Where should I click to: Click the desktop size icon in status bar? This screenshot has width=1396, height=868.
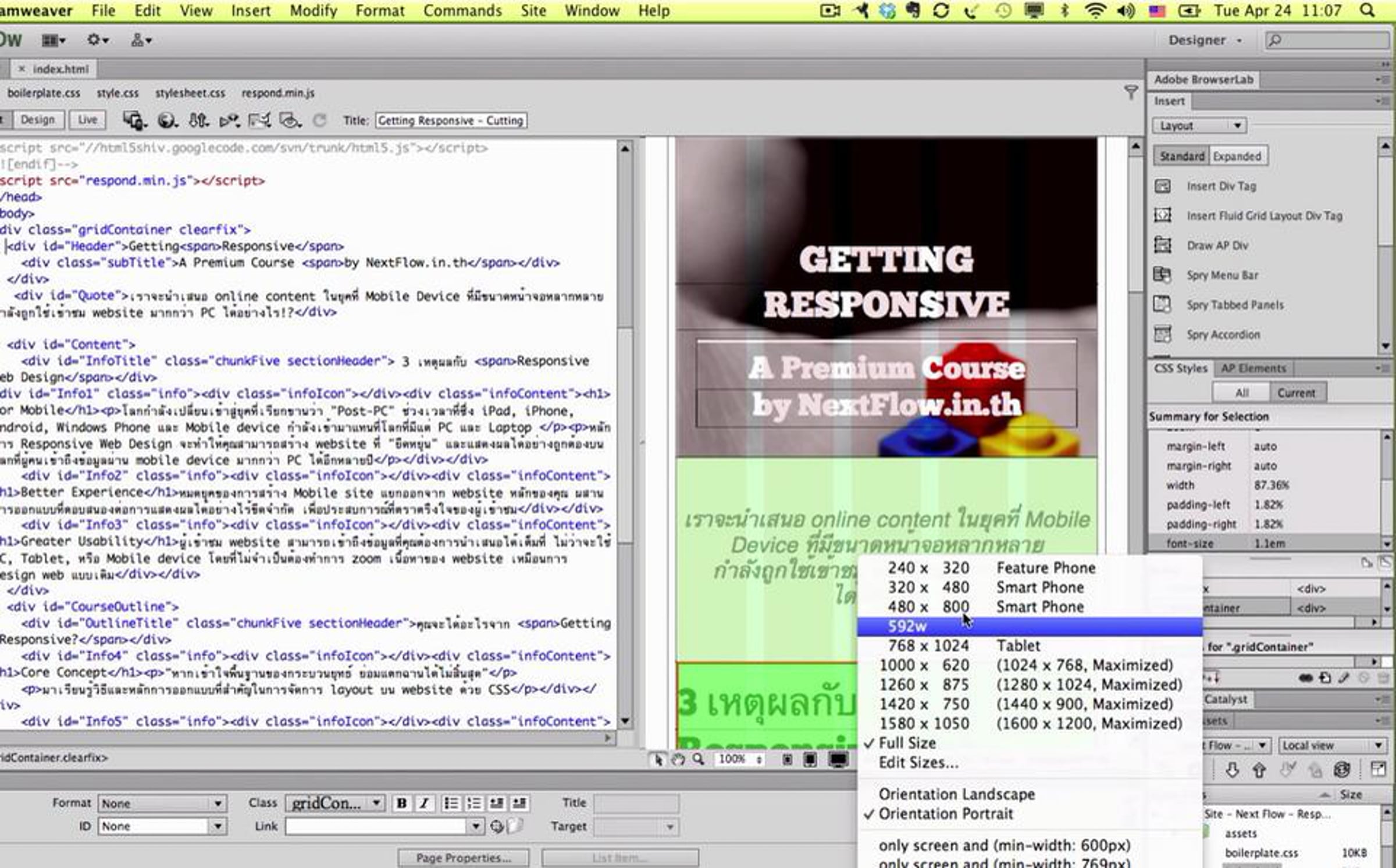pos(838,760)
